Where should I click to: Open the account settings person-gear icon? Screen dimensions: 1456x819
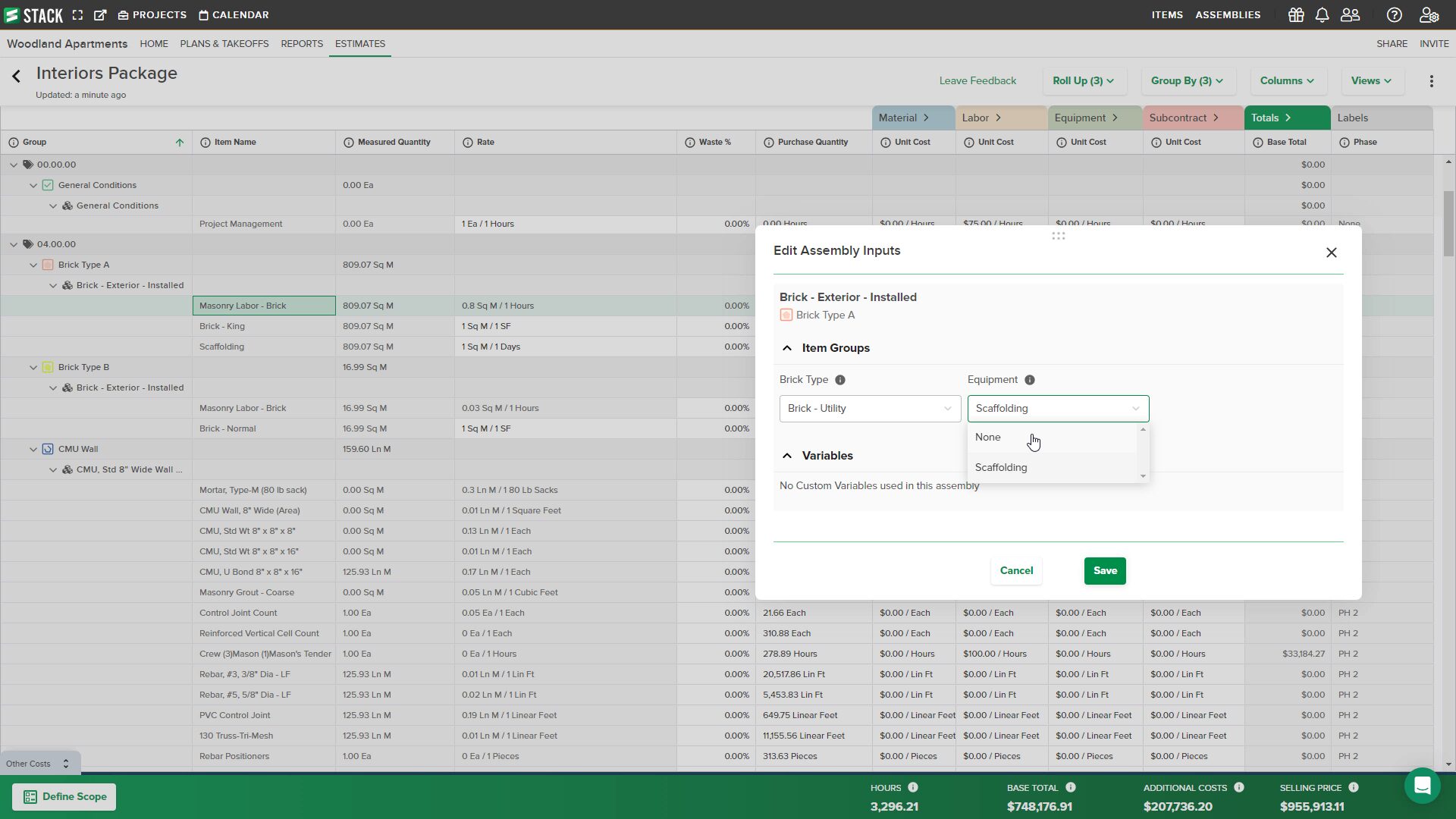pyautogui.click(x=1429, y=14)
